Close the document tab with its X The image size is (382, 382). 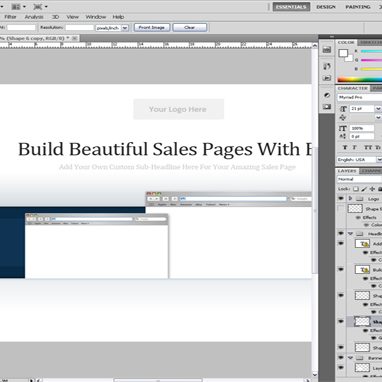click(x=74, y=38)
